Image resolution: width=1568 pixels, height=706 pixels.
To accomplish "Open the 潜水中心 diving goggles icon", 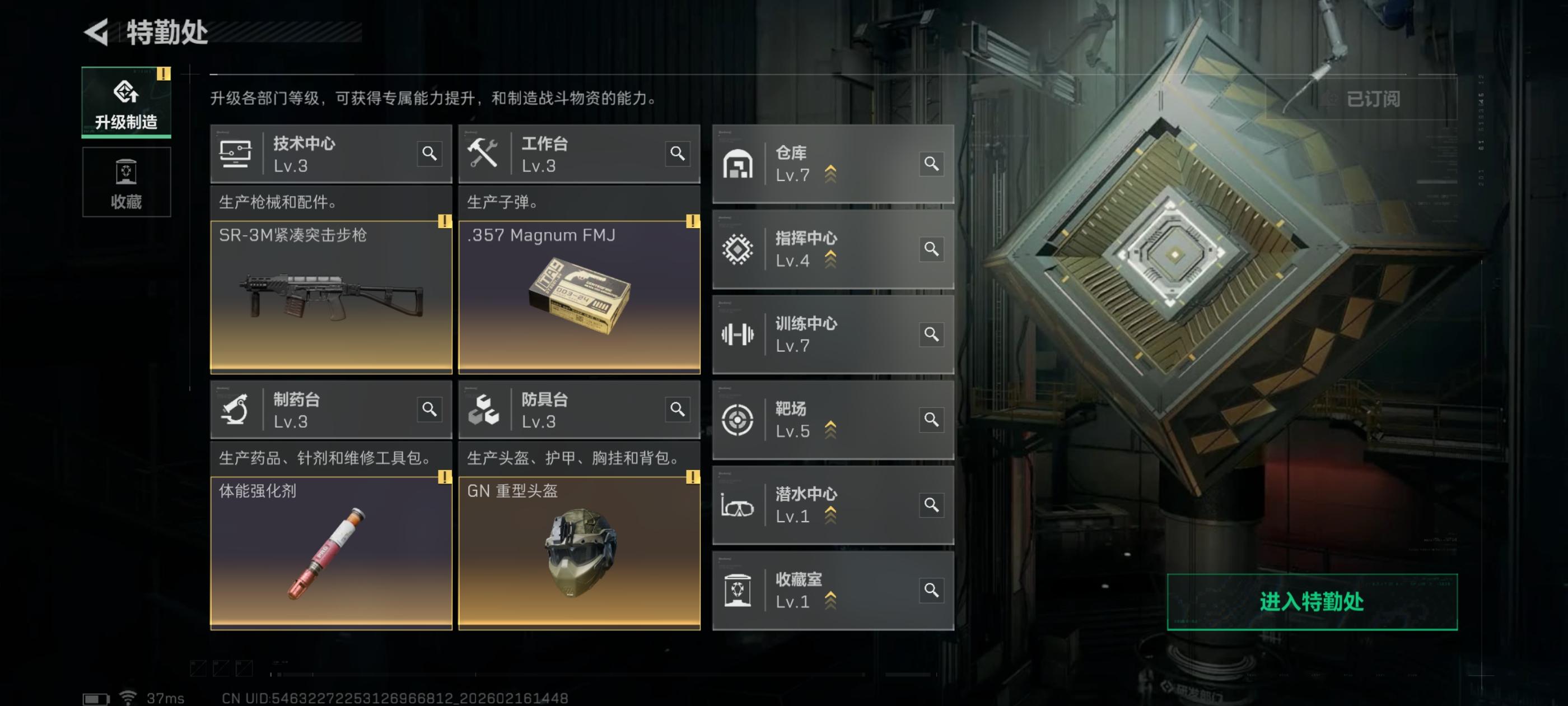I will (x=737, y=505).
